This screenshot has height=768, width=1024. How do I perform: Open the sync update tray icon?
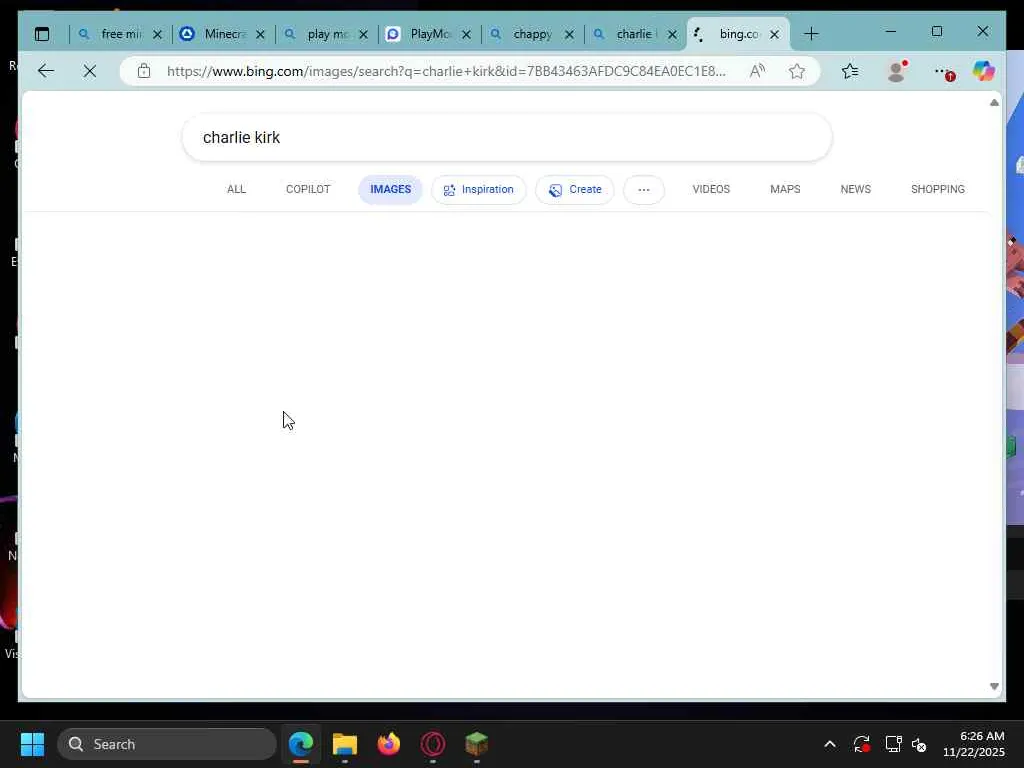pyautogui.click(x=862, y=744)
